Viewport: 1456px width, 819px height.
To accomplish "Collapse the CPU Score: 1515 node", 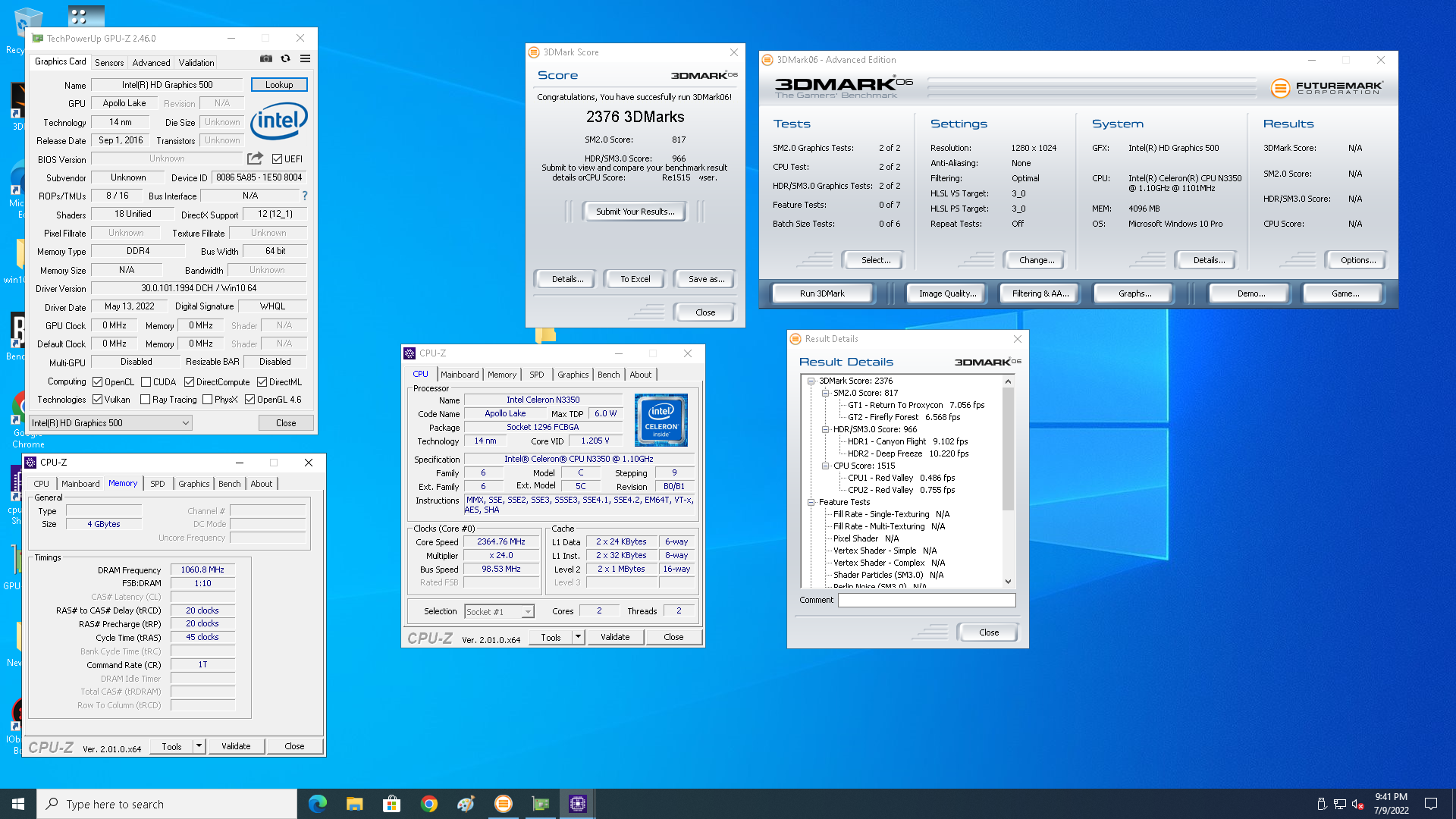I will (x=825, y=466).
